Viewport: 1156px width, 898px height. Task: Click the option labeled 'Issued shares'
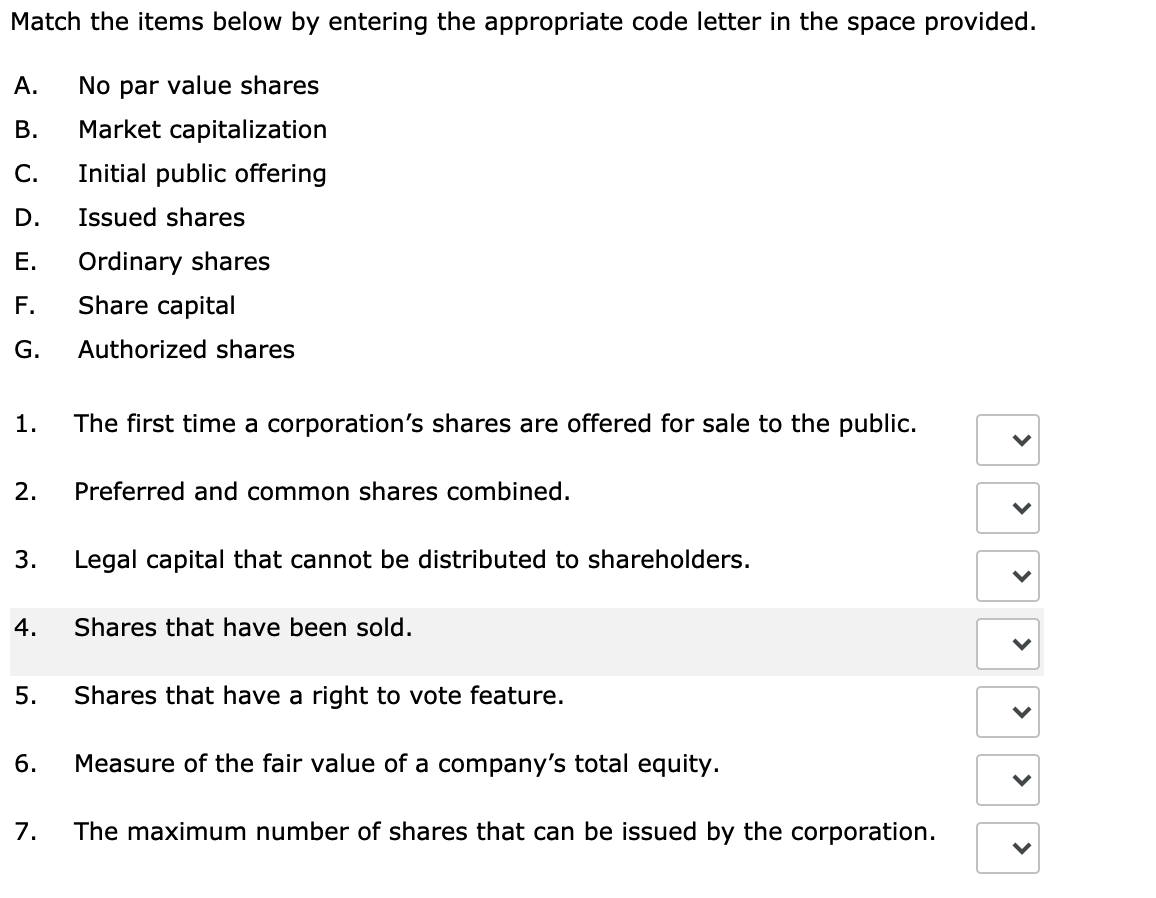pos(161,218)
